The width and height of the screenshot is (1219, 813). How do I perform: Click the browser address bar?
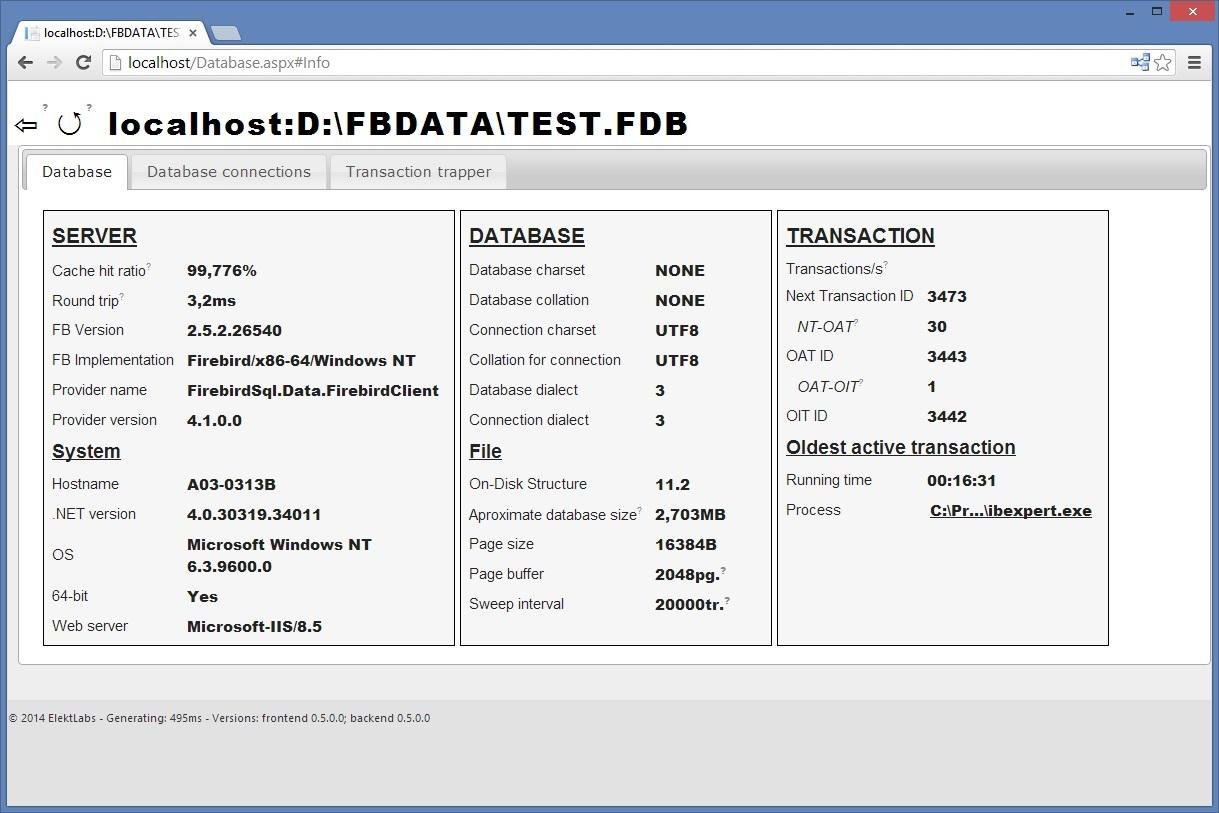400,62
